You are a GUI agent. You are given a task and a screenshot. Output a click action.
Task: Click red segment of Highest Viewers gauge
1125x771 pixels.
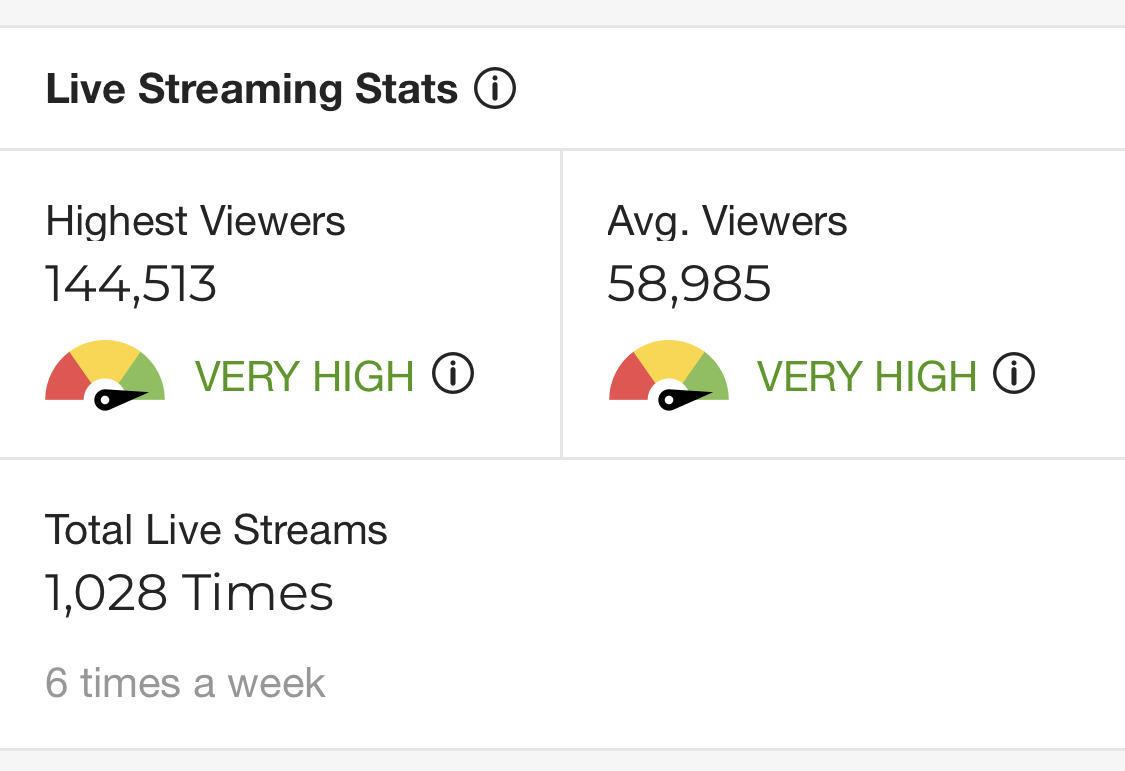click(x=65, y=380)
